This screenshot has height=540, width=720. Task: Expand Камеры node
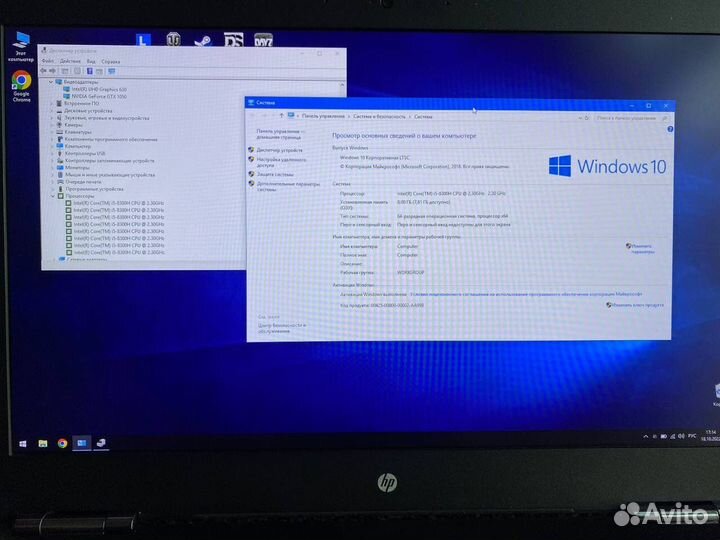click(52, 125)
